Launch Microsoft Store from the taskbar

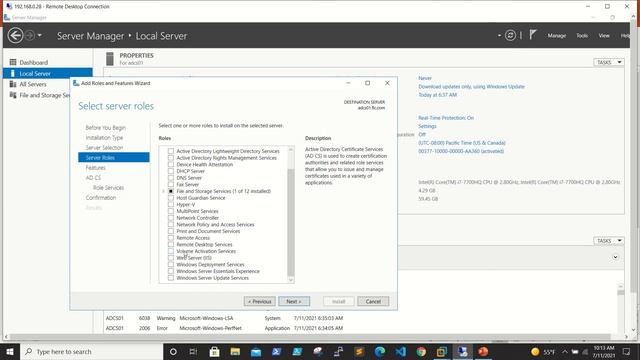coord(214,351)
